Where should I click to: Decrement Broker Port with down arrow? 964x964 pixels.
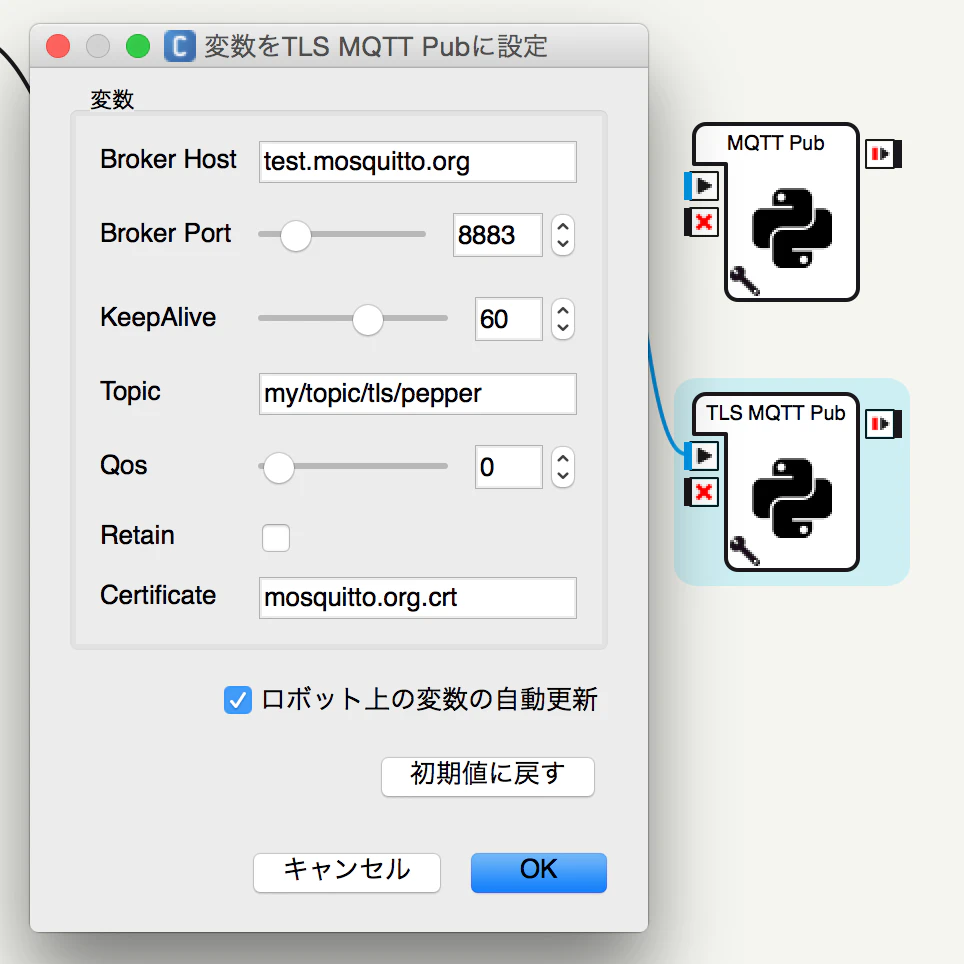563,244
